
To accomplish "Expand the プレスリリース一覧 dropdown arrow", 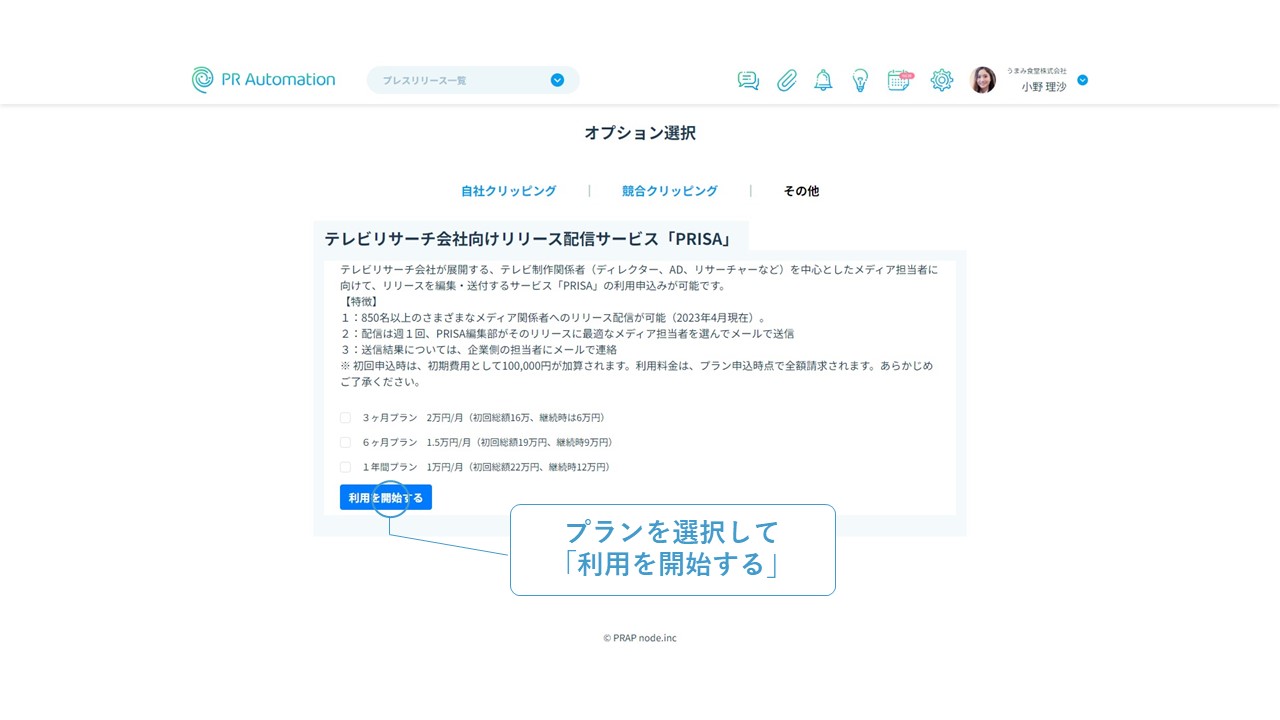I will 557,80.
